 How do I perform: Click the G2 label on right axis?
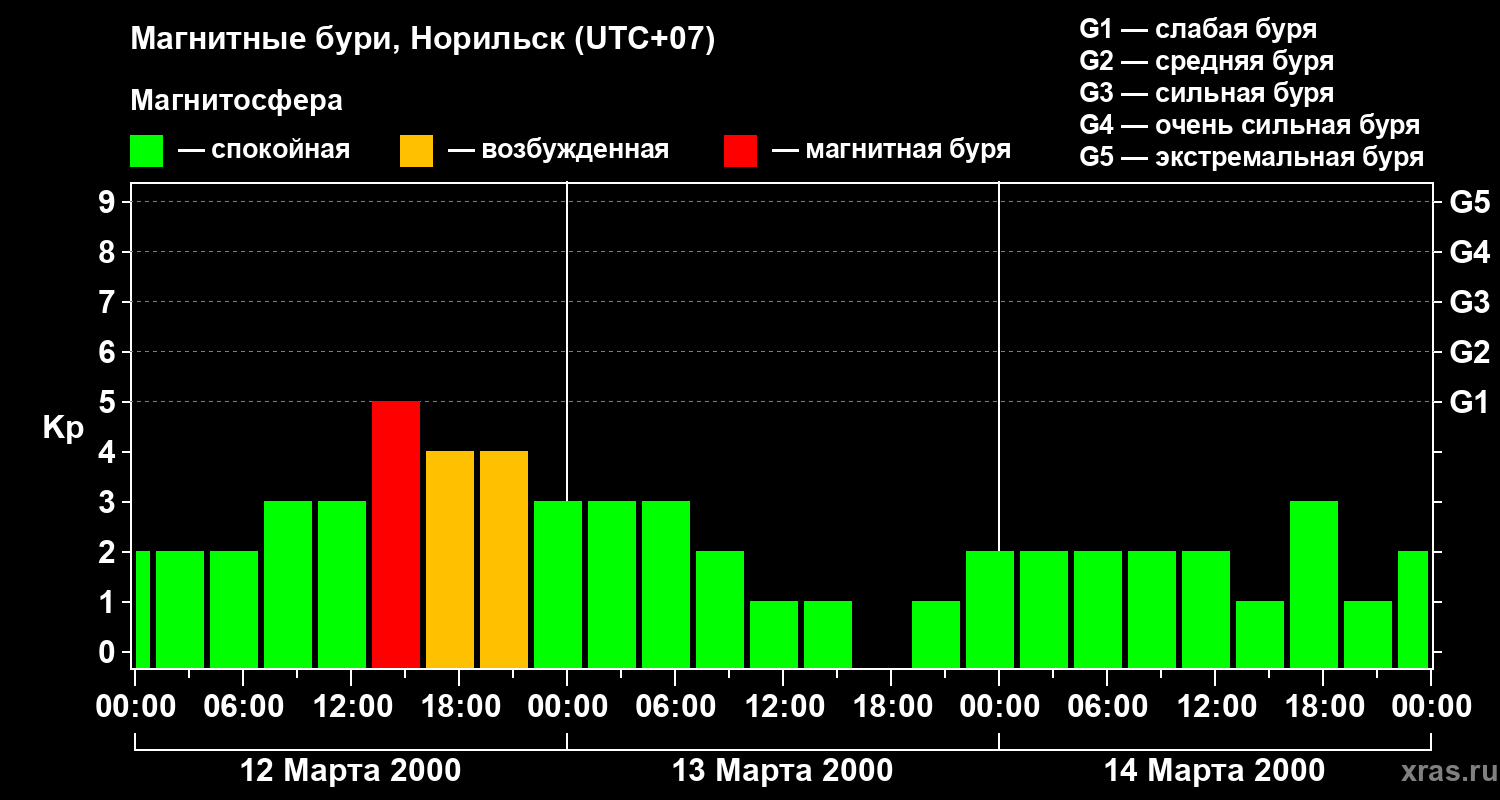click(x=1469, y=352)
